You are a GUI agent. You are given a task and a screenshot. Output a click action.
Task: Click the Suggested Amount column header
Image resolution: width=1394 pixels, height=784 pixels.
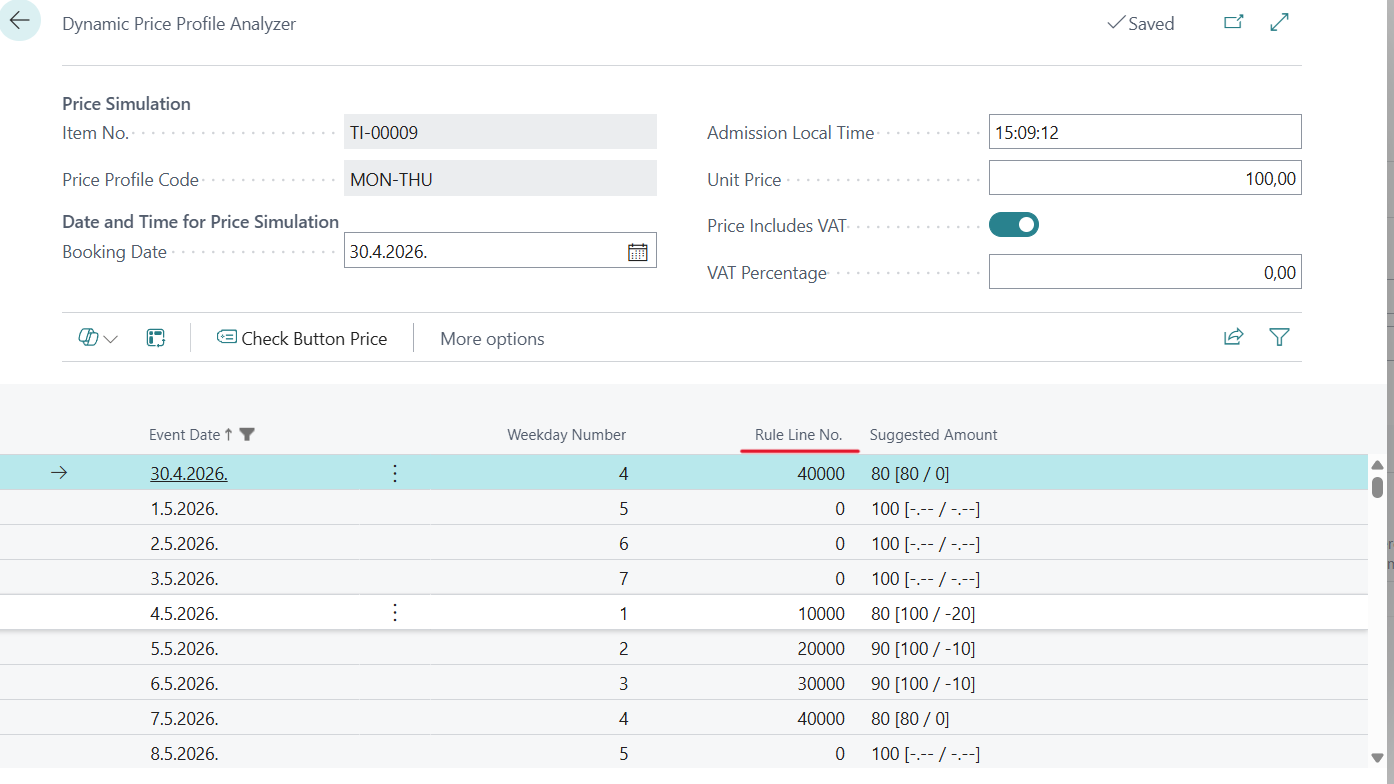[x=933, y=434]
